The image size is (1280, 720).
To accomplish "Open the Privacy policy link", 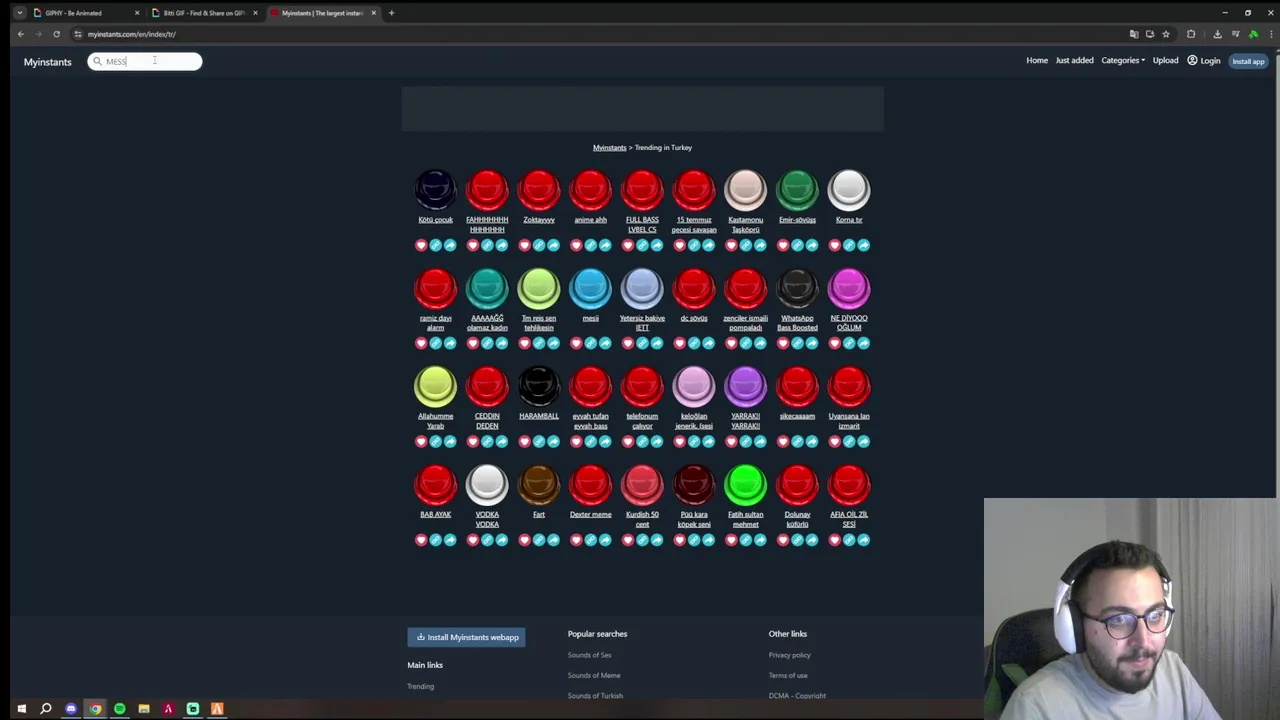I will click(790, 655).
